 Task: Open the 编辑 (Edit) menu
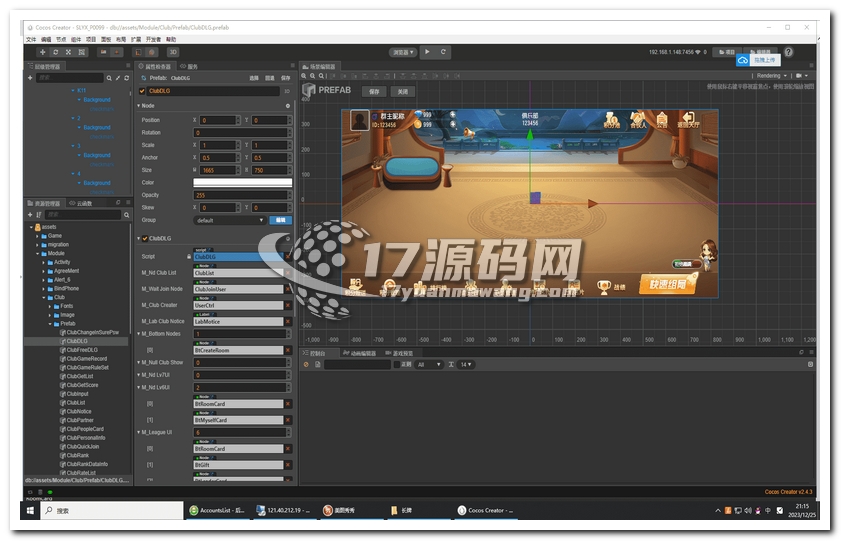(46, 39)
